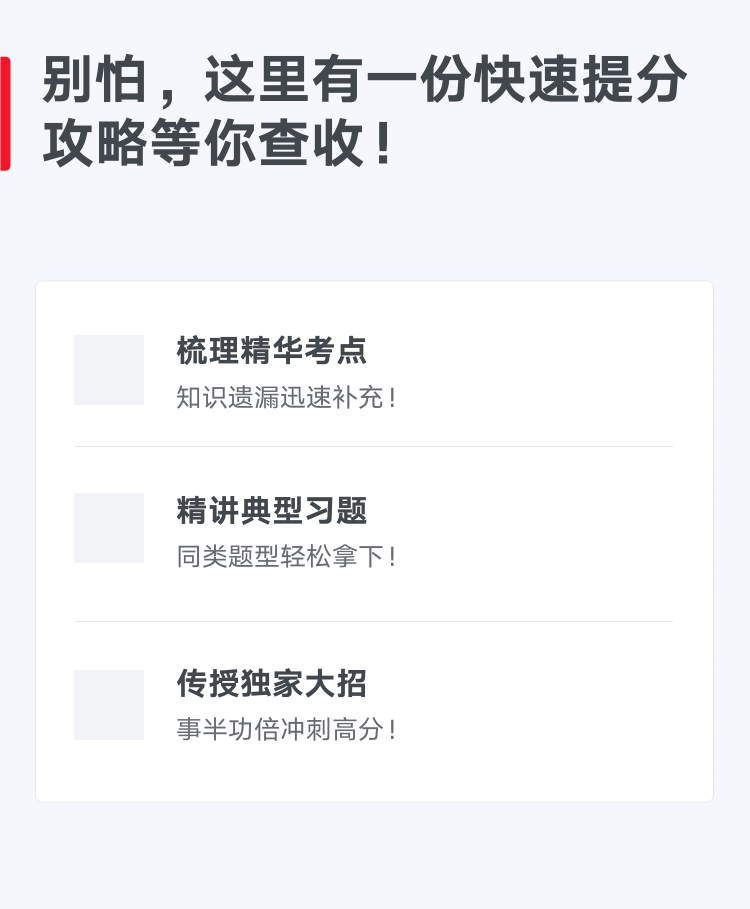
Task: Click the blank area between heading and card
Action: [374, 226]
